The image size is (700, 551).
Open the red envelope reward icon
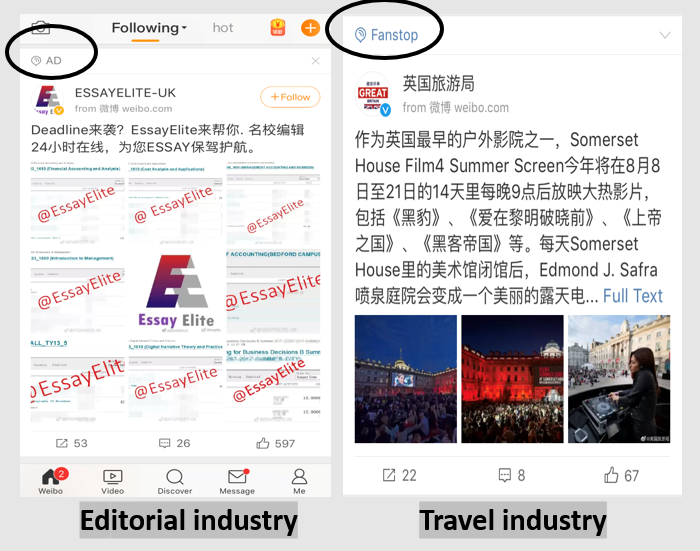pyautogui.click(x=277, y=28)
